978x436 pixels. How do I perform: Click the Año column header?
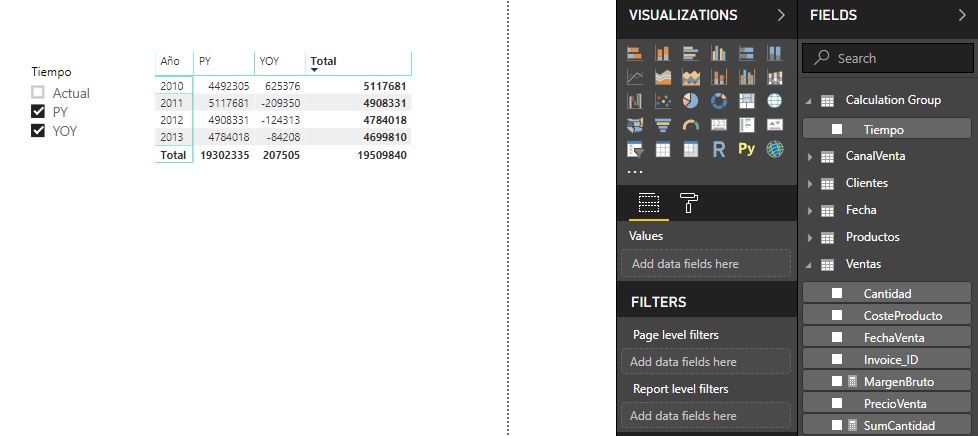(x=174, y=64)
